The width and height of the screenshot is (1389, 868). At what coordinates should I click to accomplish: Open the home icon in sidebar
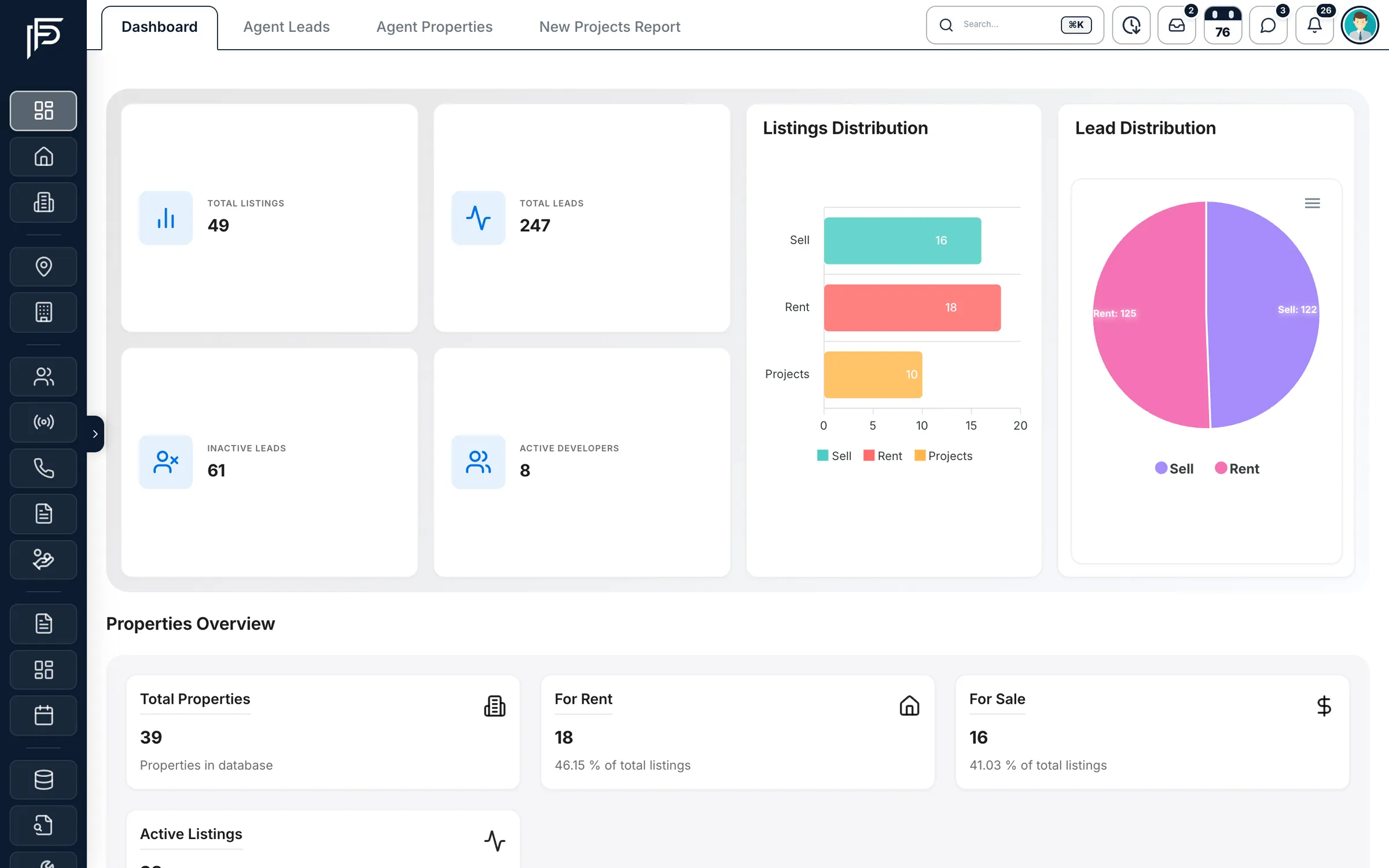[43, 156]
